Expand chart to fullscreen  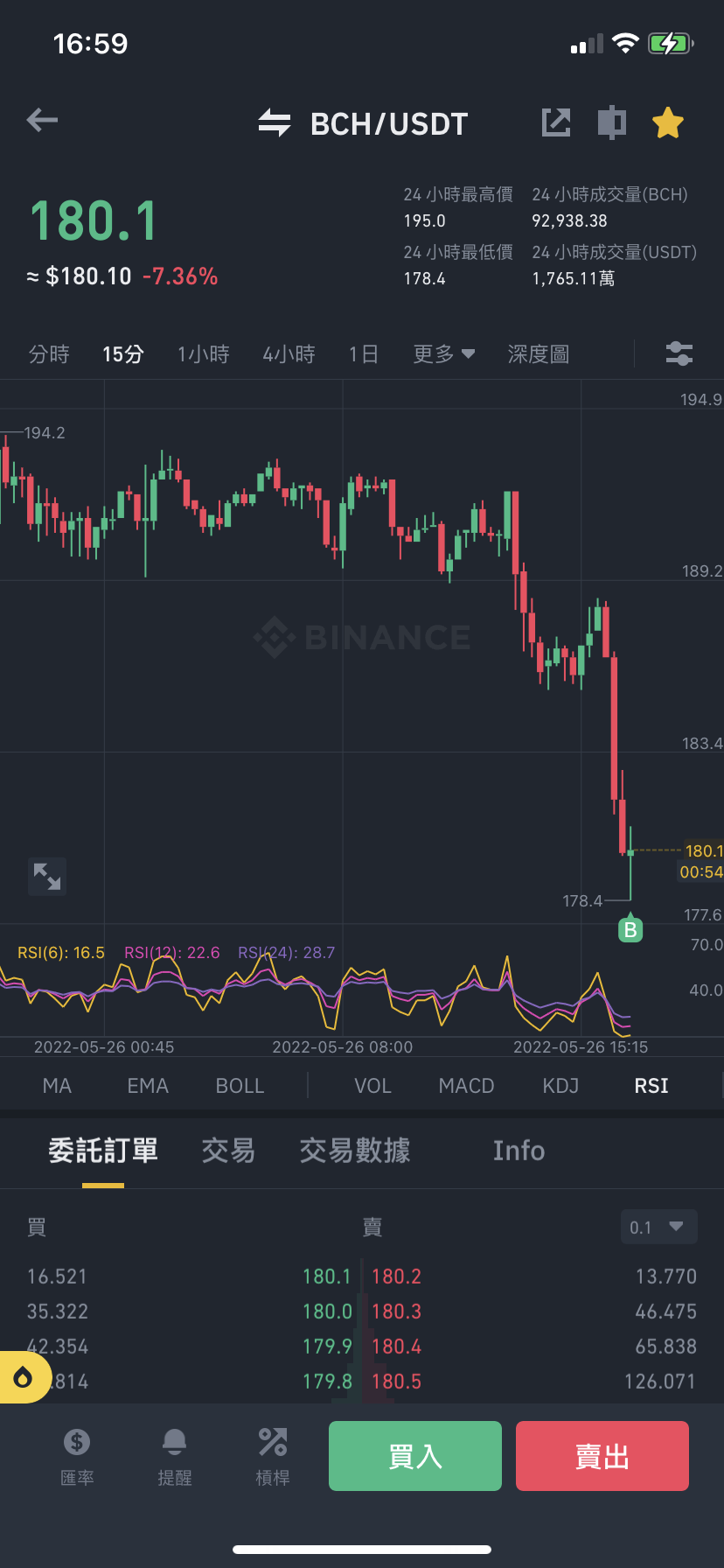tap(47, 876)
